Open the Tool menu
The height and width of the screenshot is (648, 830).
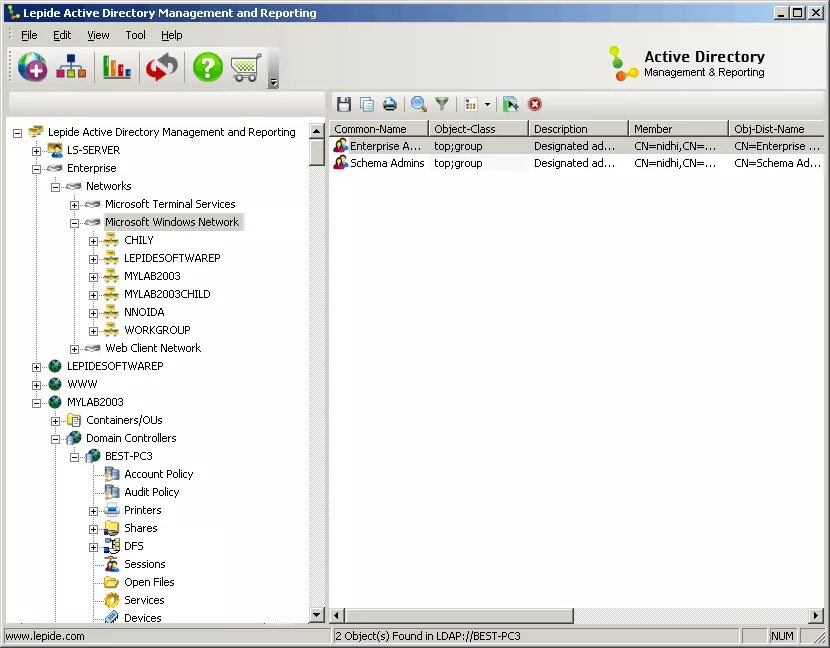[x=135, y=35]
